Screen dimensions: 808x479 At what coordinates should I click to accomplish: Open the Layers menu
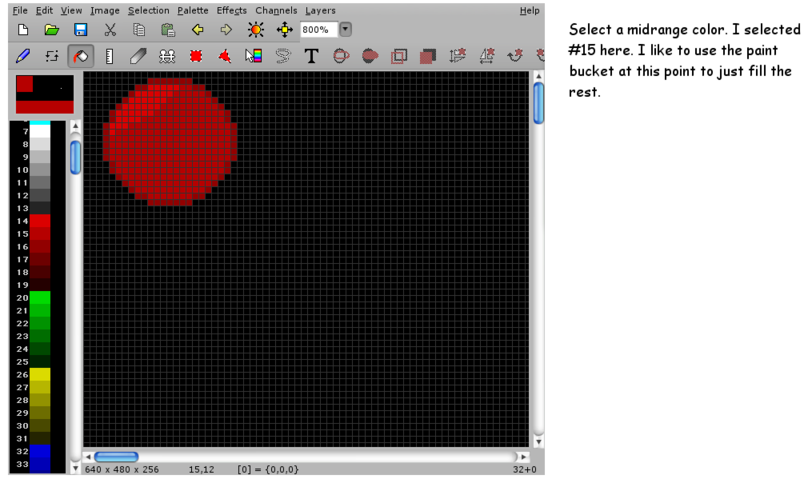click(320, 10)
